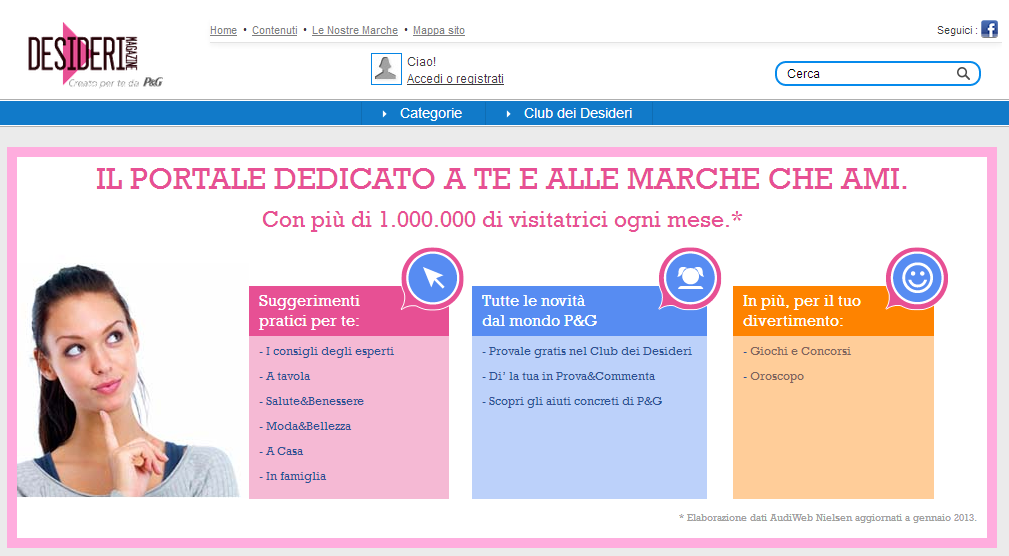Viewport: 1009px width, 556px height.
Task: Click the thinking woman photo
Action: point(127,380)
